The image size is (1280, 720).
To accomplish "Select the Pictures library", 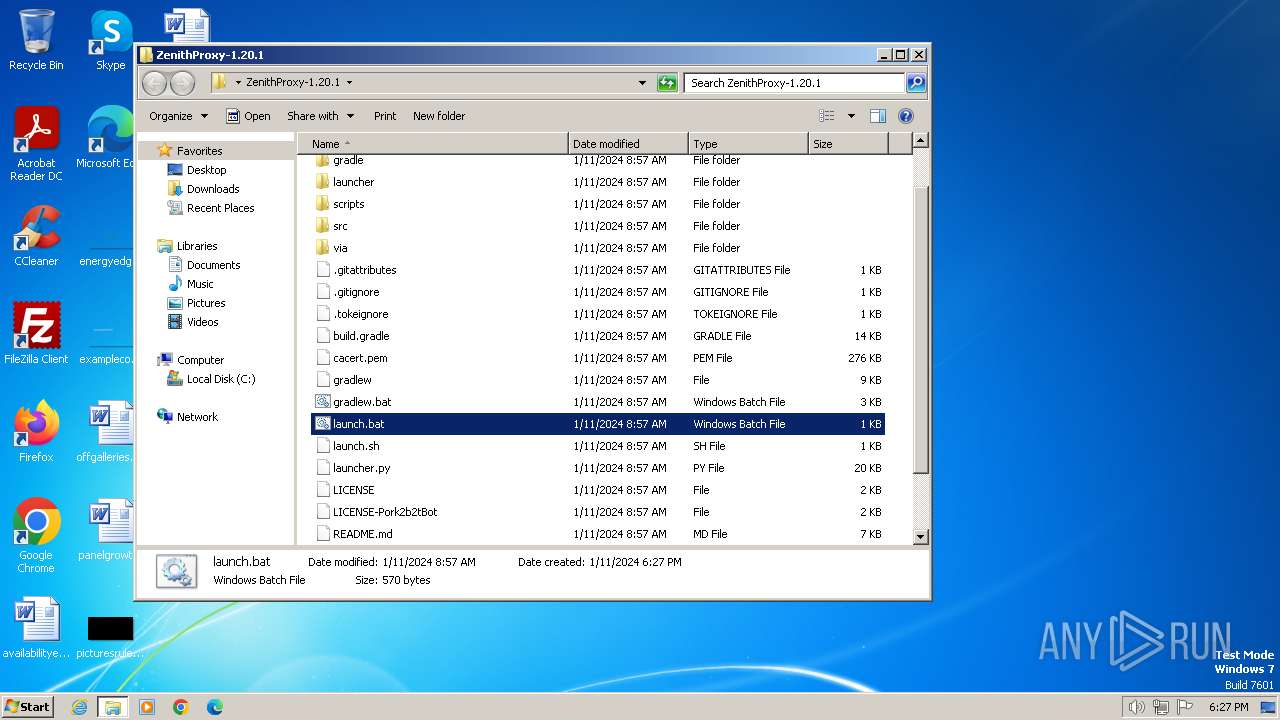I will click(x=206, y=303).
